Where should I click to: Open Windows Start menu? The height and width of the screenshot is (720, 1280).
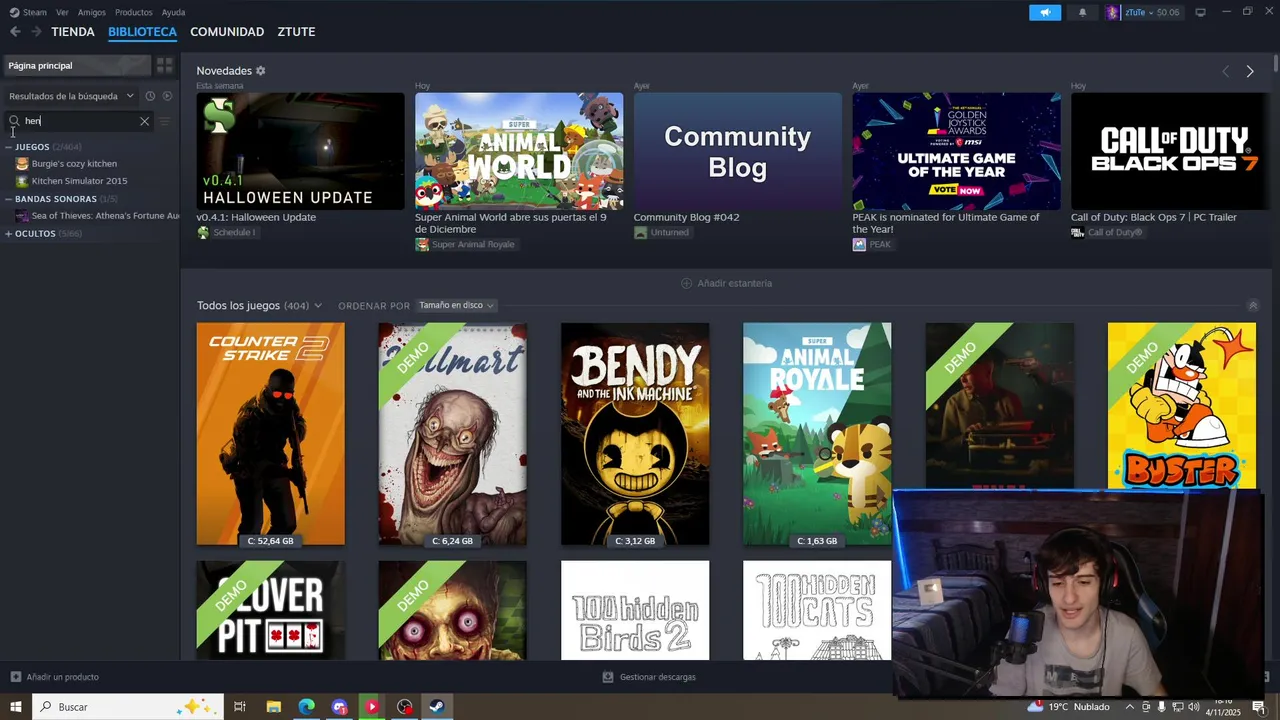coord(15,707)
